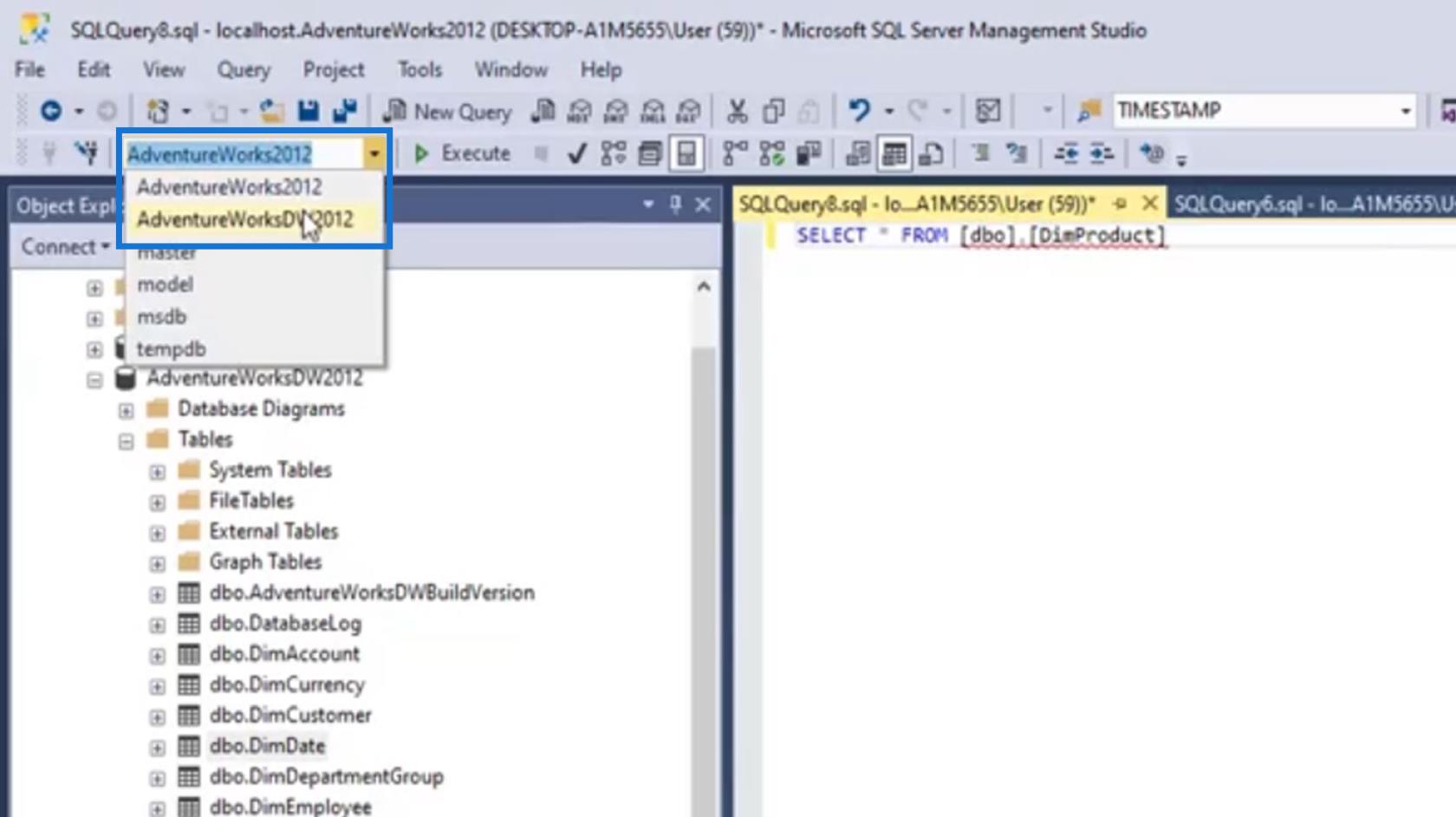Save the current query with the disk icon
1456x817 pixels.
pos(309,111)
